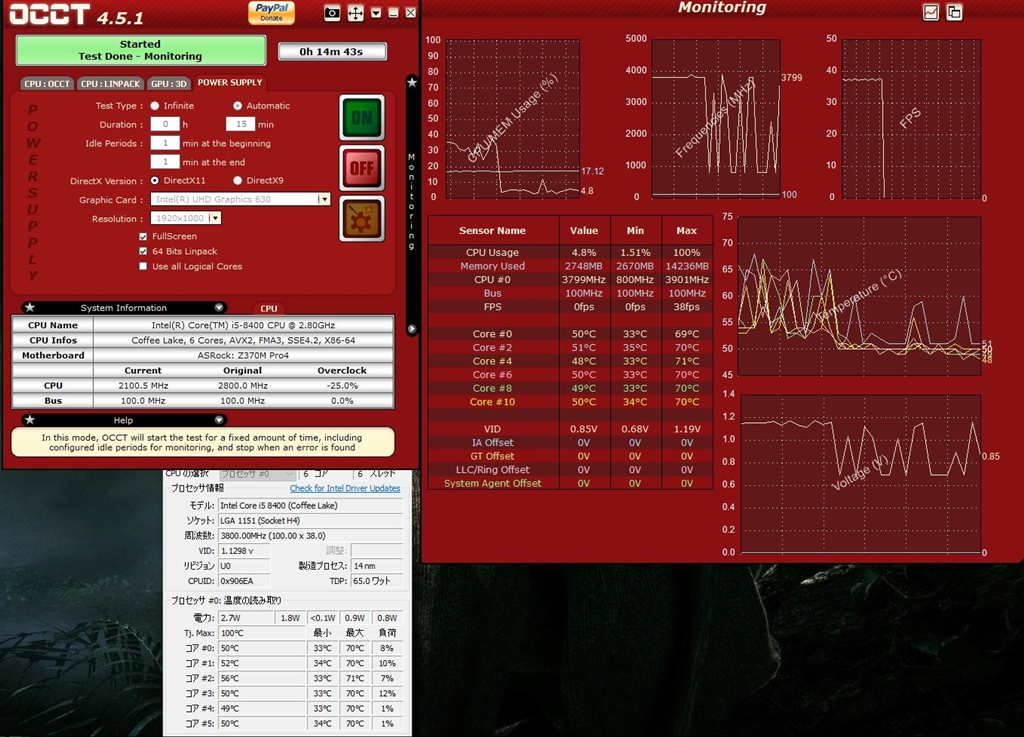Image resolution: width=1024 pixels, height=737 pixels.
Task: Select the POWER SUPPLY tab
Action: click(x=230, y=82)
